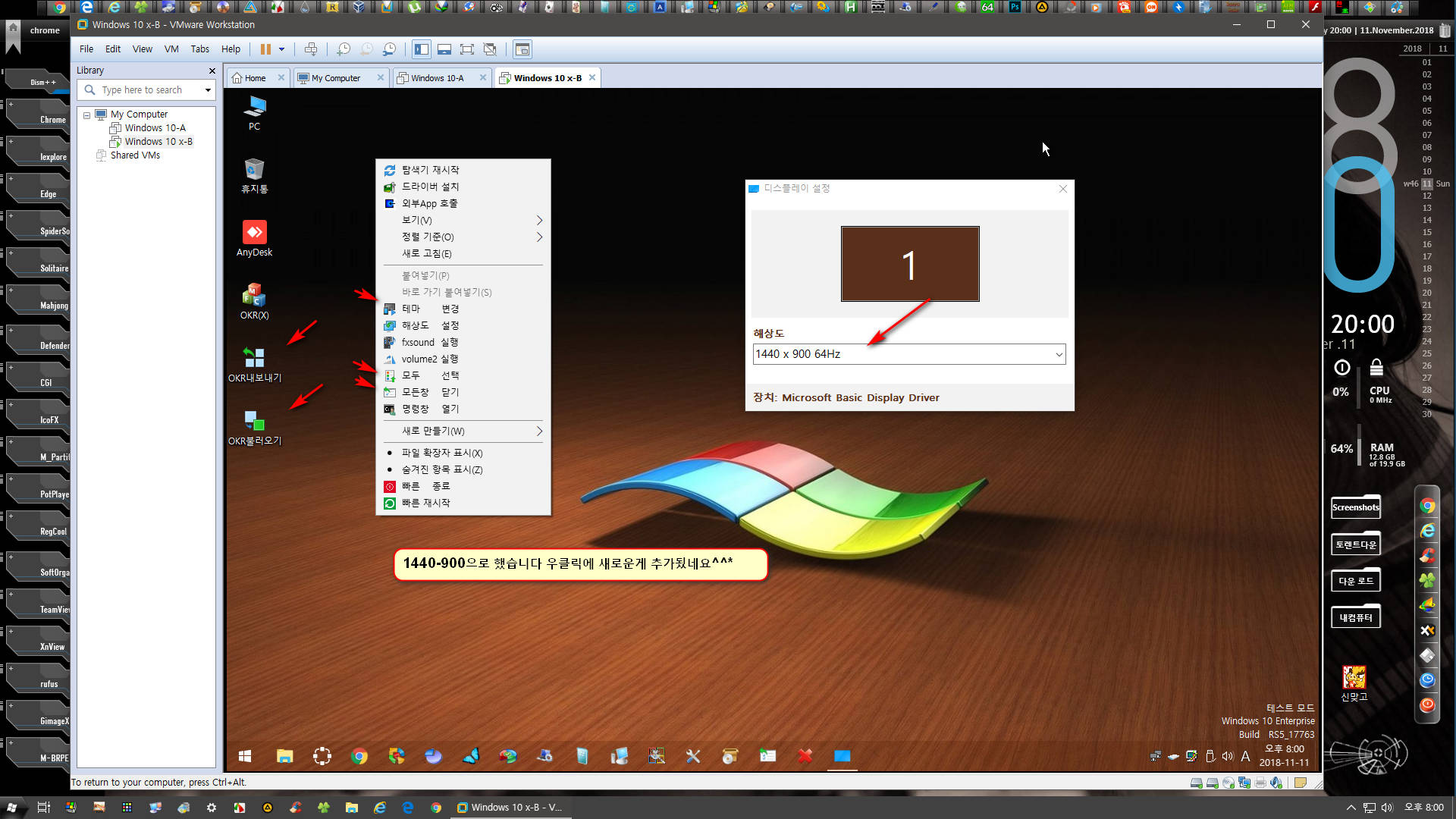Open the File menu
Screen dimensions: 1456x819
[86, 49]
